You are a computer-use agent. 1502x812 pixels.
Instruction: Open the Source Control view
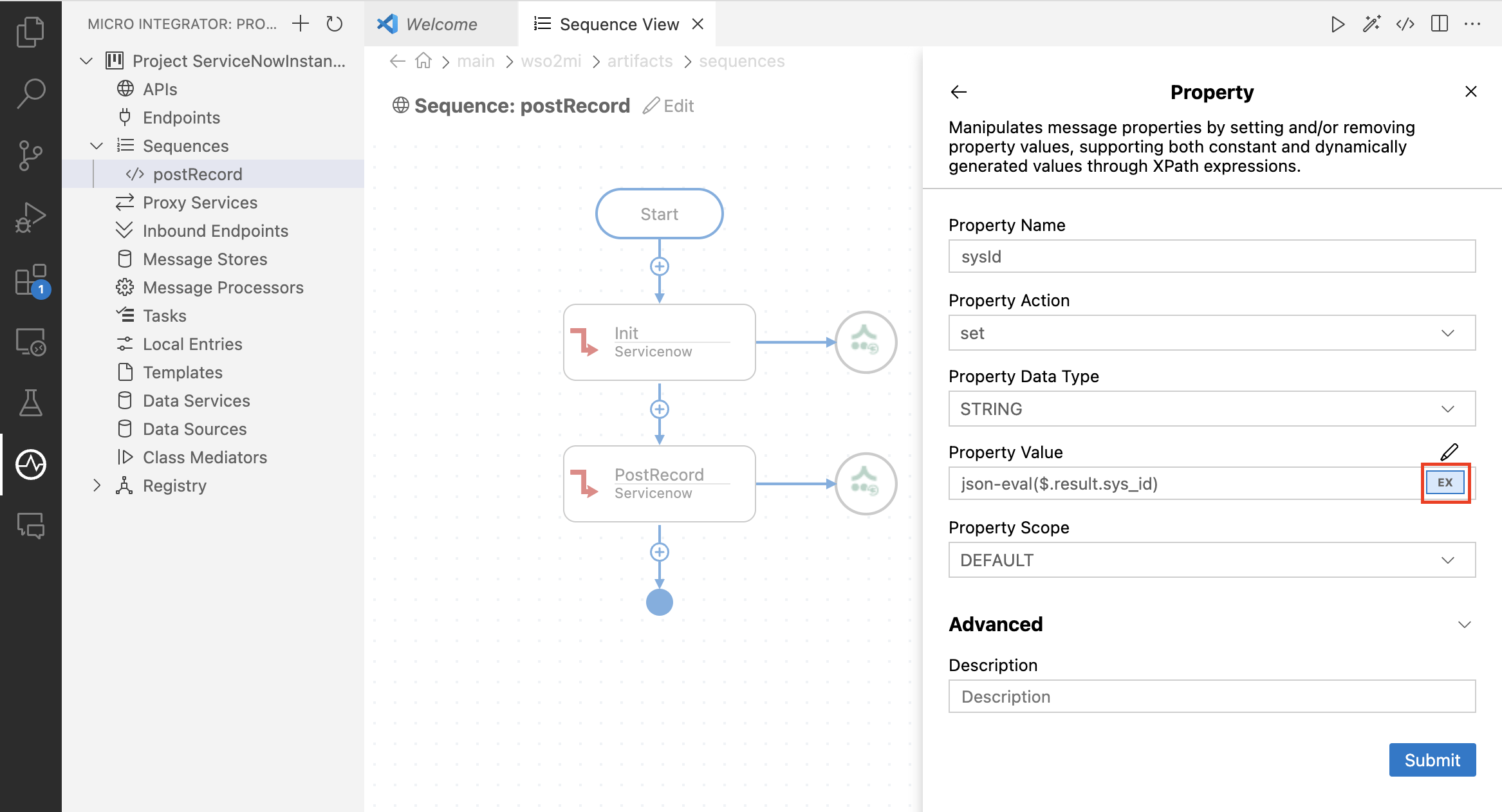coord(30,155)
